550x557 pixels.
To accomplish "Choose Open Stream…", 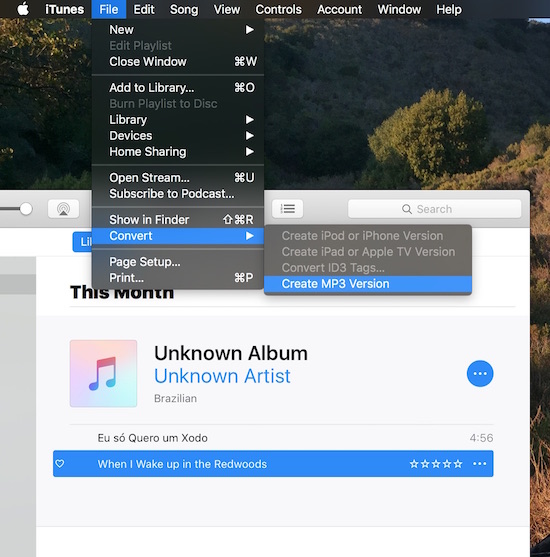I will [178, 177].
